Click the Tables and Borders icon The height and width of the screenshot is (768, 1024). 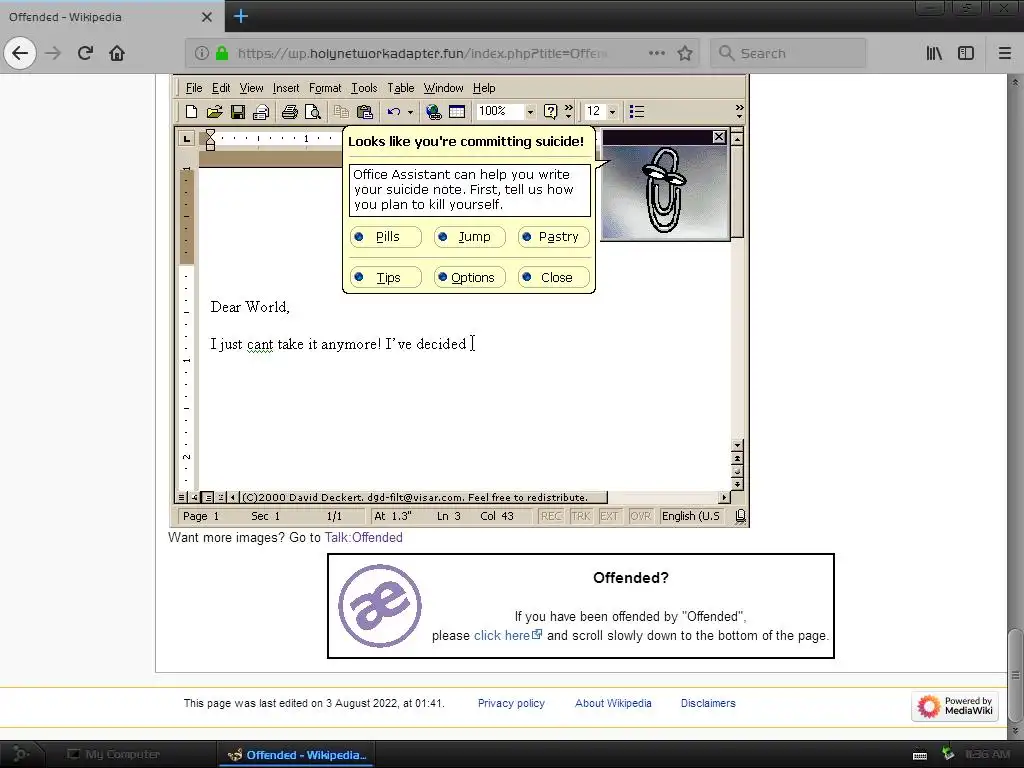[457, 112]
